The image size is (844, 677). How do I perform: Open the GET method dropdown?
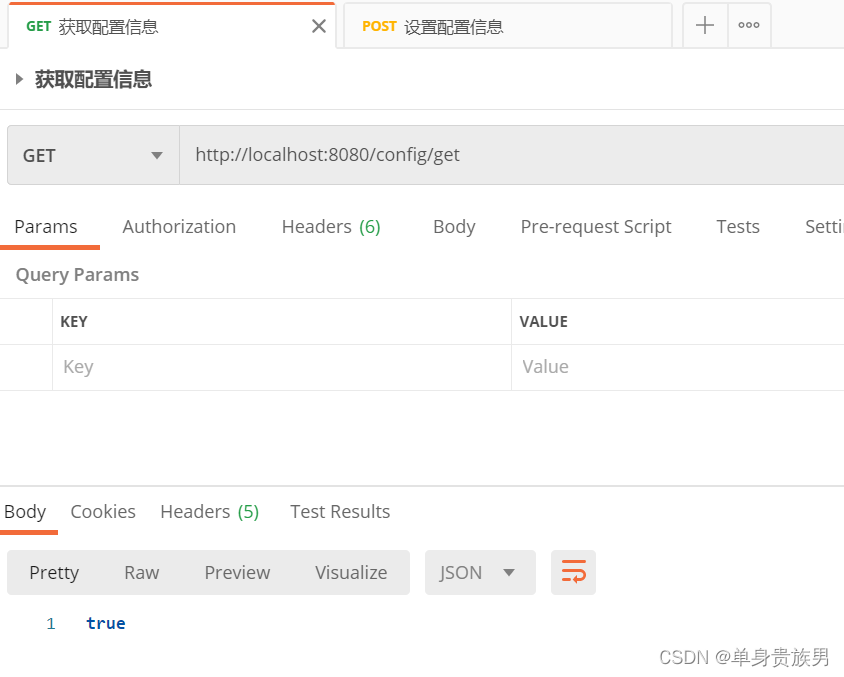pyautogui.click(x=93, y=156)
